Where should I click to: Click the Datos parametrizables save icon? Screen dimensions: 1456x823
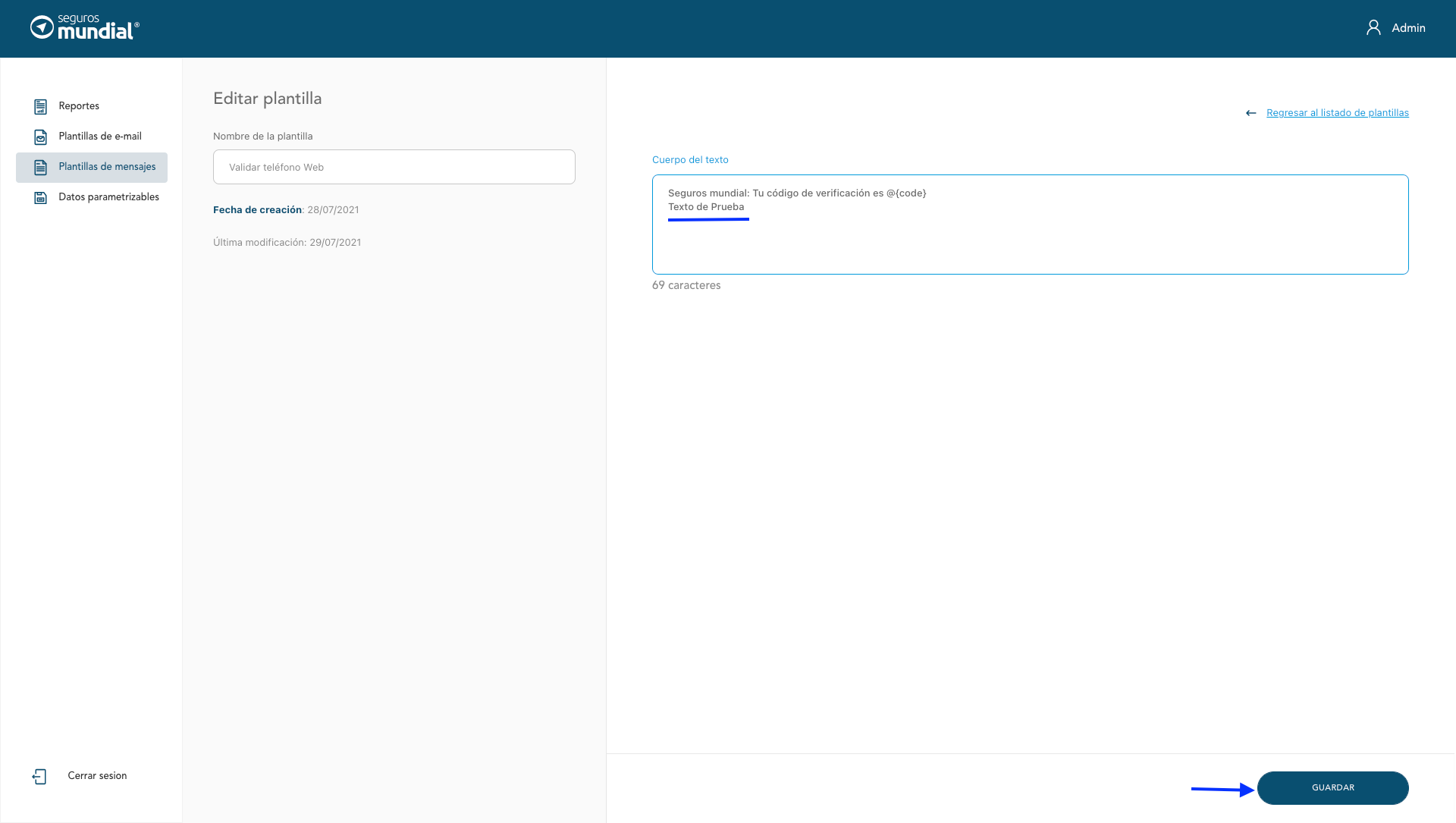pyautogui.click(x=40, y=198)
